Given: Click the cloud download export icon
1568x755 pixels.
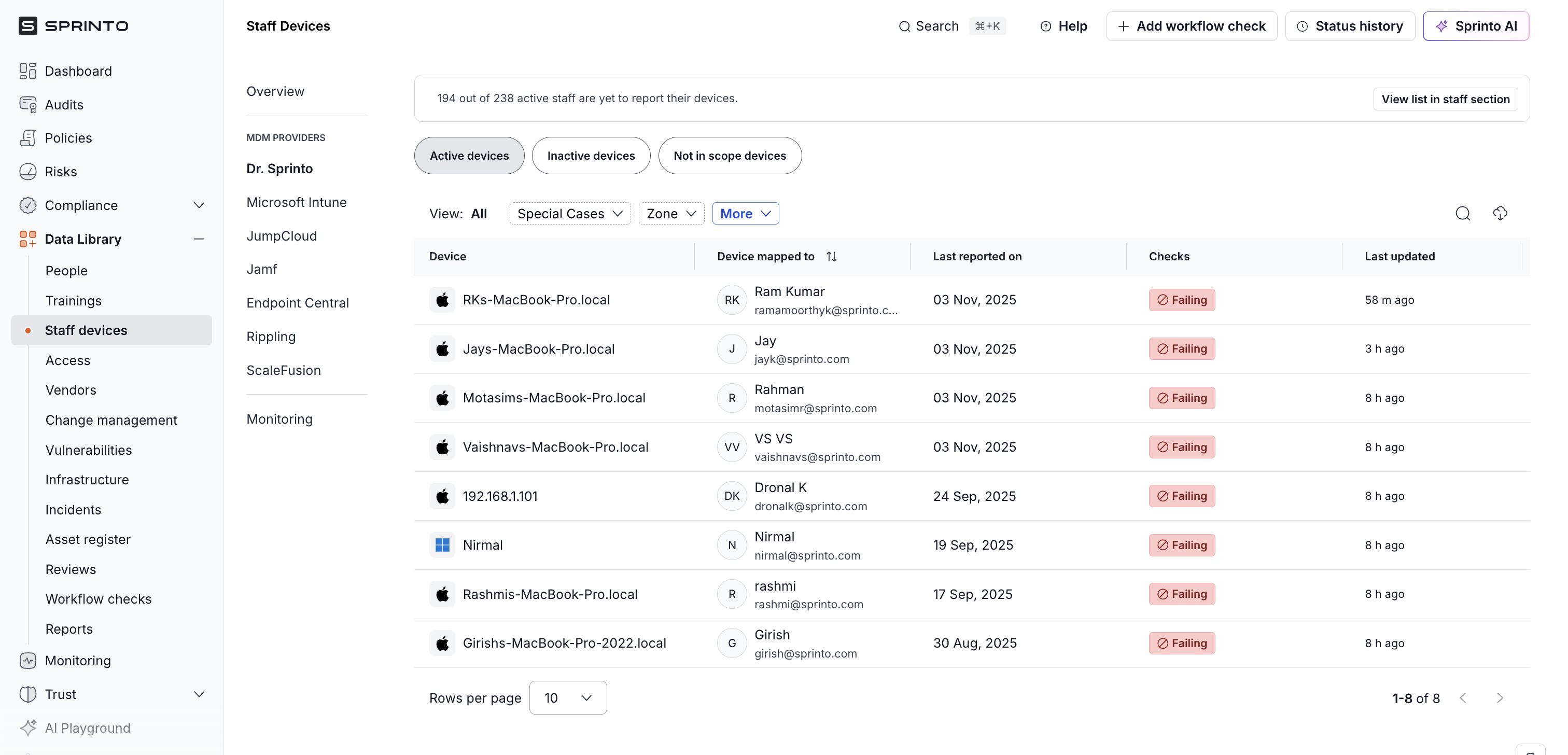Looking at the screenshot, I should 1500,214.
